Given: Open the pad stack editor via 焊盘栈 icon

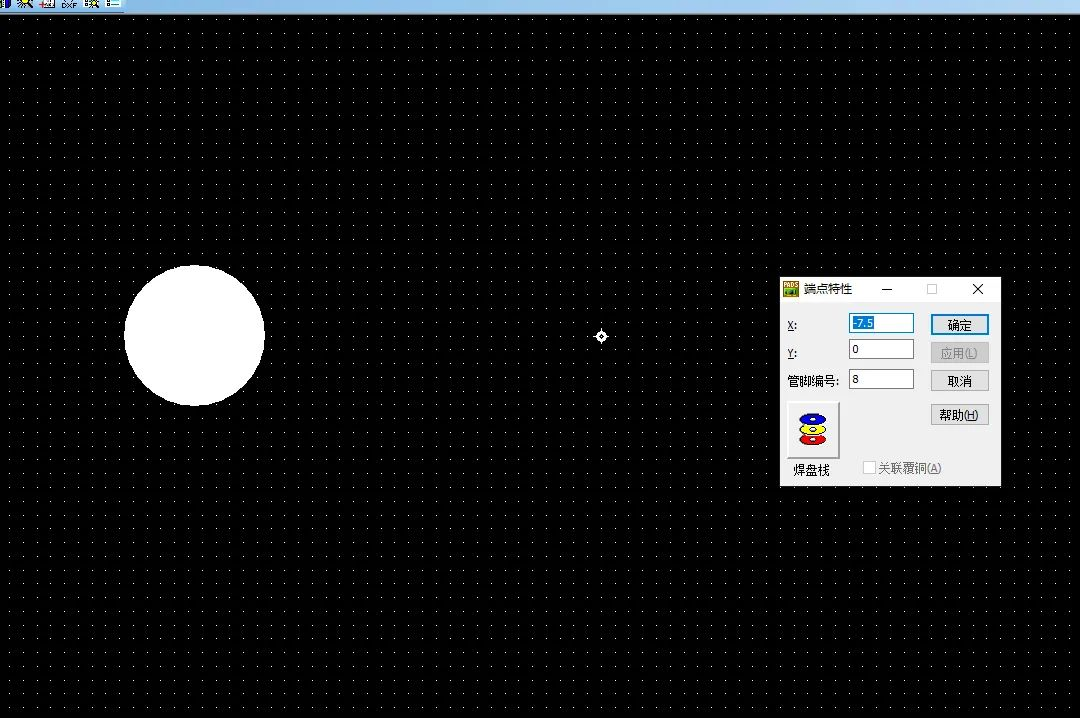Looking at the screenshot, I should tap(811, 430).
